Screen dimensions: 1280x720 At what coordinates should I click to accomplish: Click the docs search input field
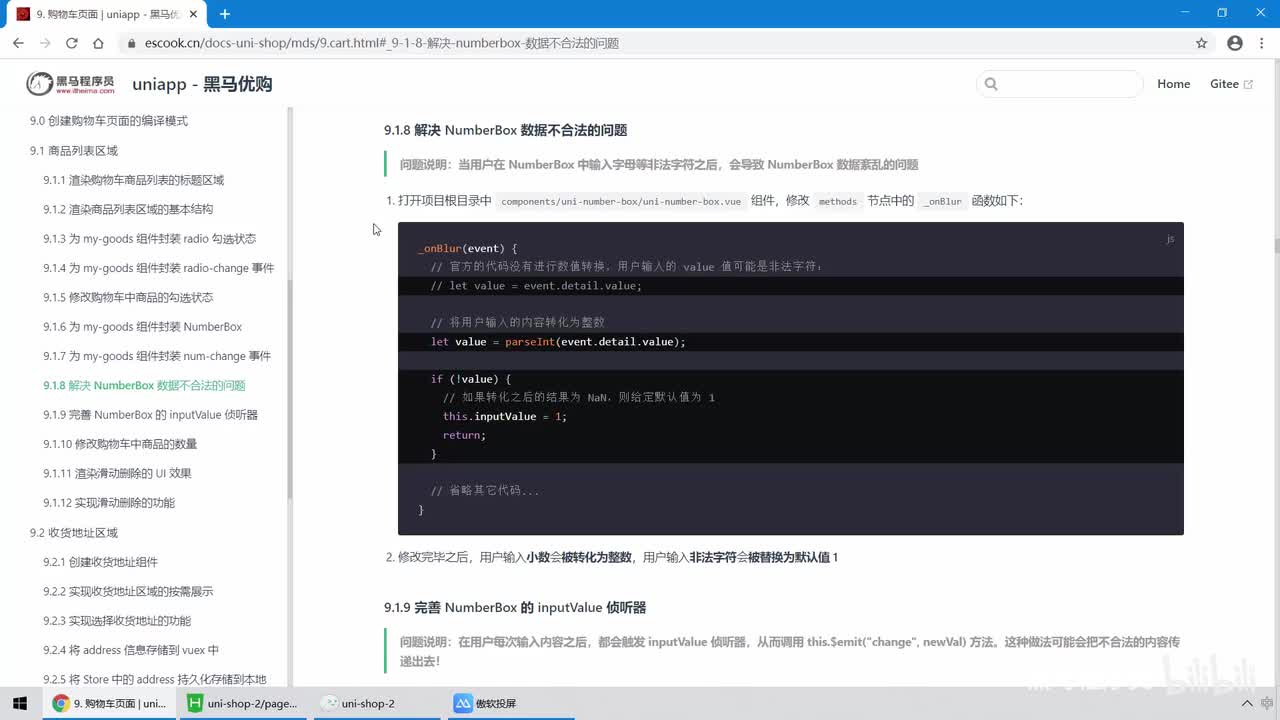(x=1059, y=84)
